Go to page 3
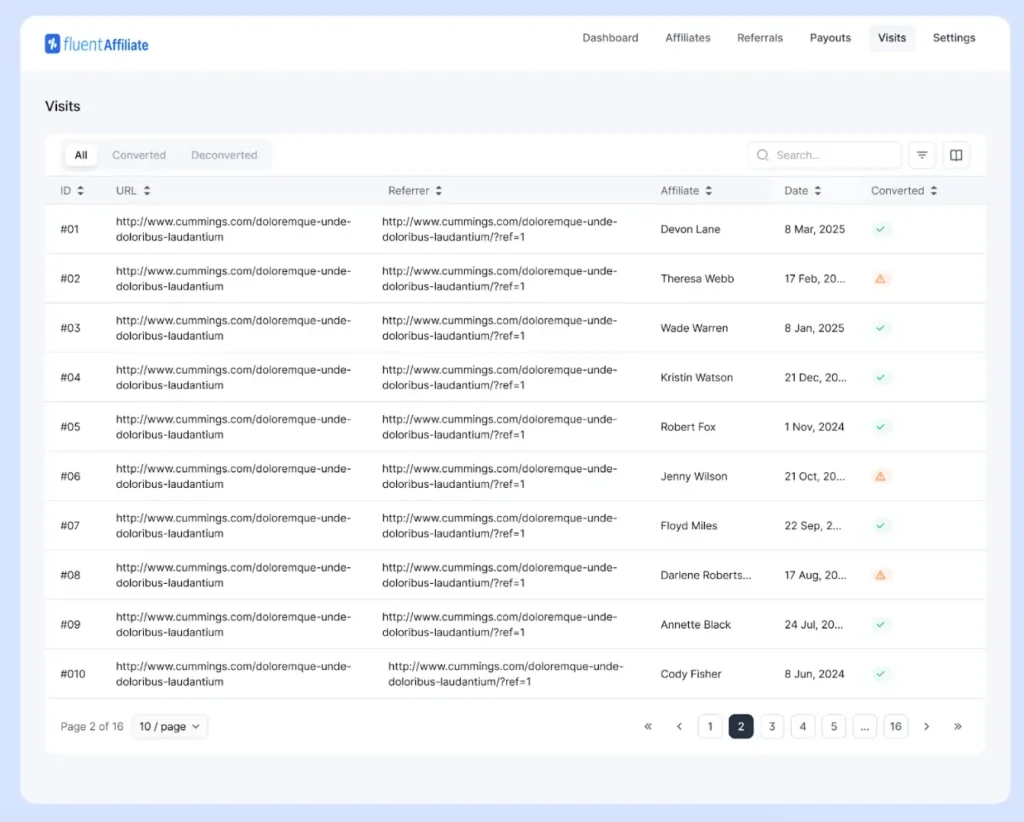1024x822 pixels. (772, 727)
